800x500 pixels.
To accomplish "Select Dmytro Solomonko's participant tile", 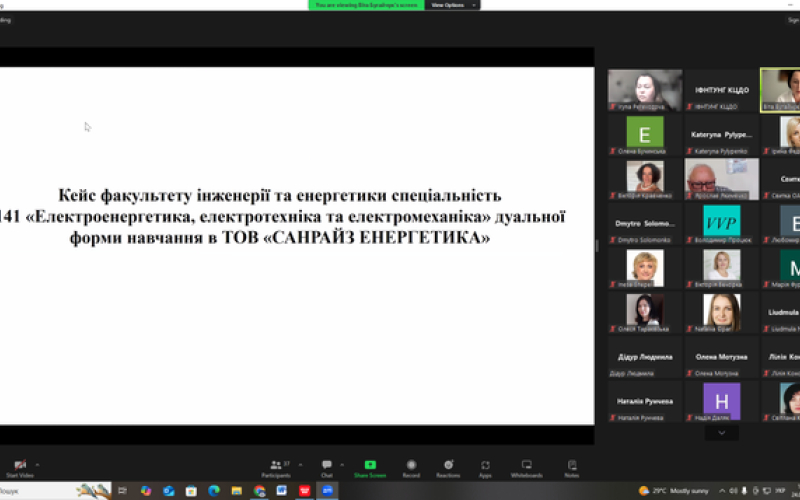I will click(645, 223).
